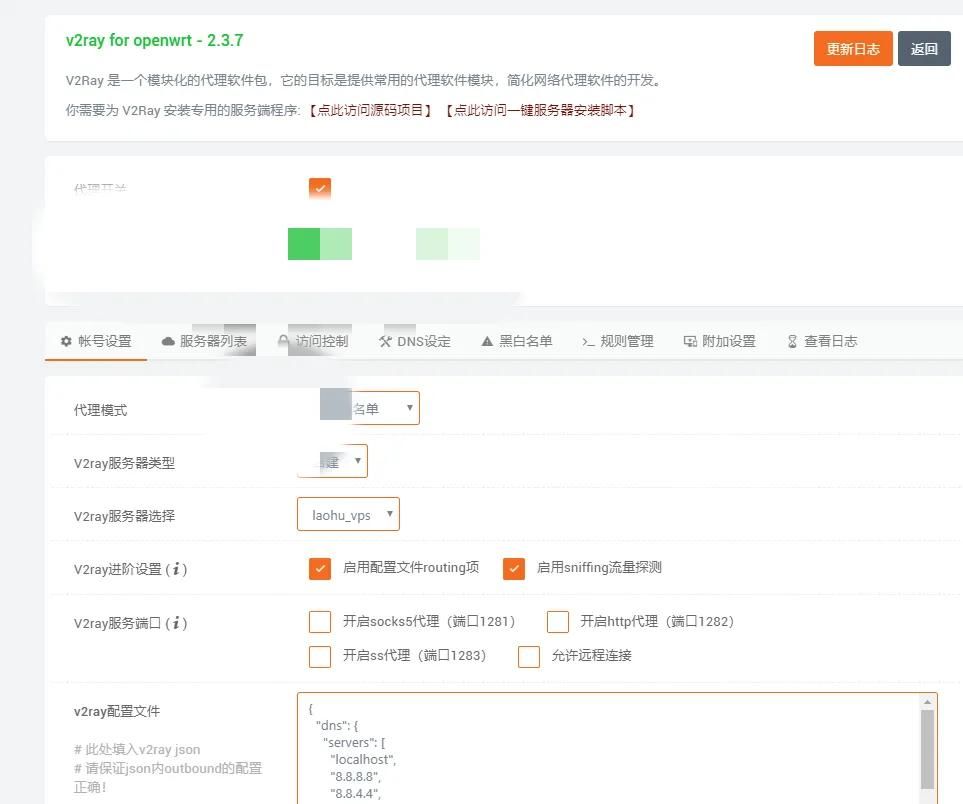Switch to the 查看日志 tab
The width and height of the screenshot is (963, 804).
click(x=822, y=342)
